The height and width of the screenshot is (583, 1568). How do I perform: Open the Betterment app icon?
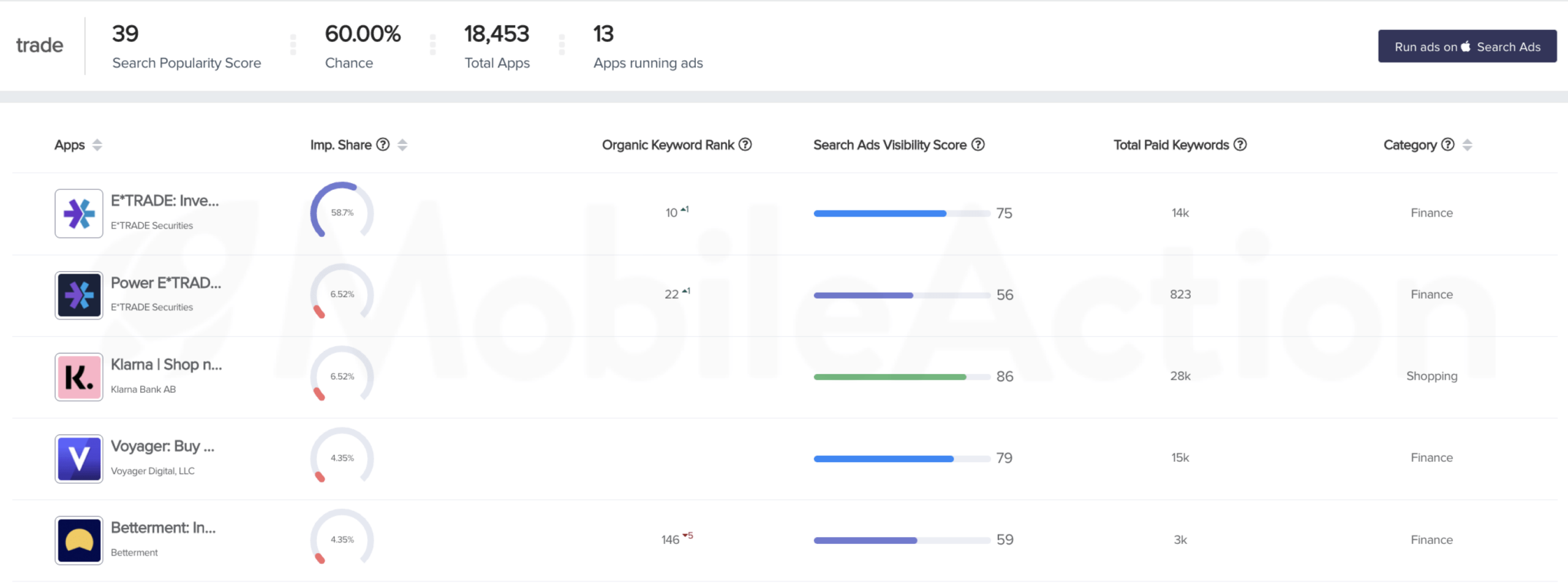(x=79, y=540)
